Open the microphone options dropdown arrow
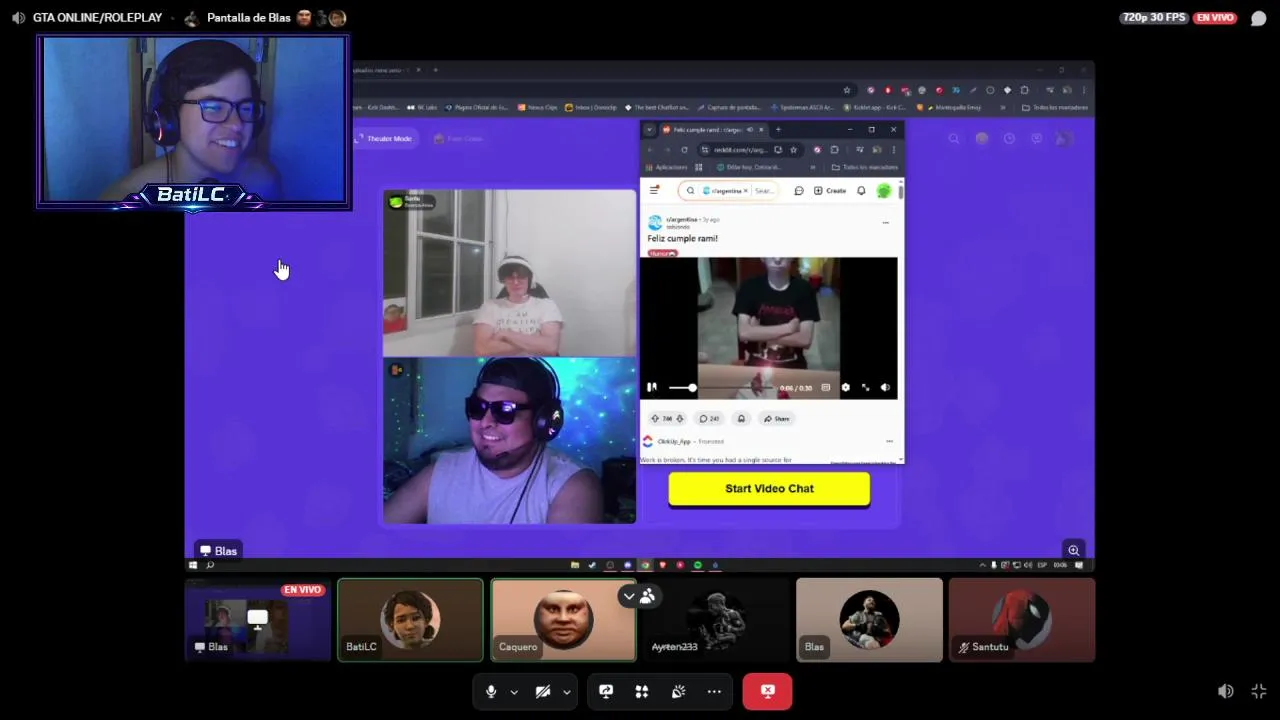Image resolution: width=1280 pixels, height=720 pixels. coord(514,692)
